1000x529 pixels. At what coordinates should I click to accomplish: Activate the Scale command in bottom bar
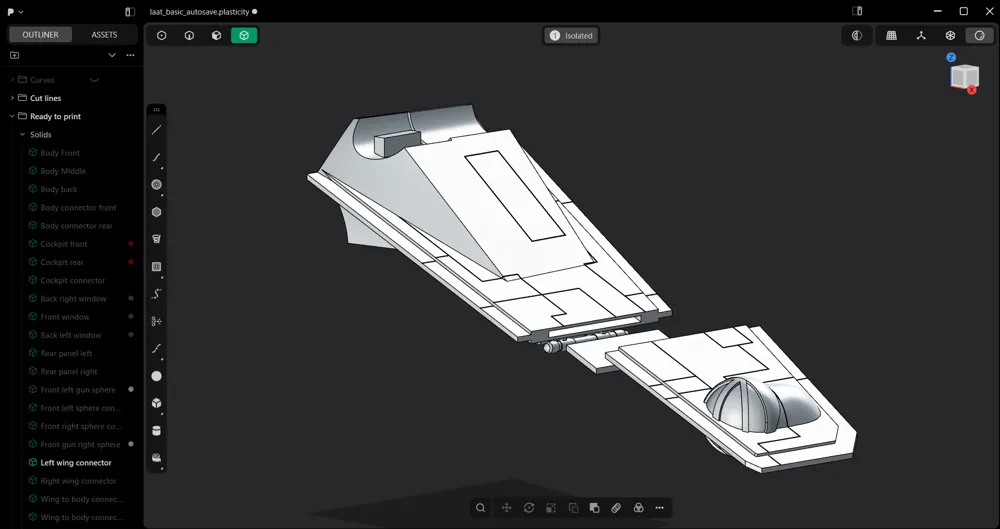[551, 508]
